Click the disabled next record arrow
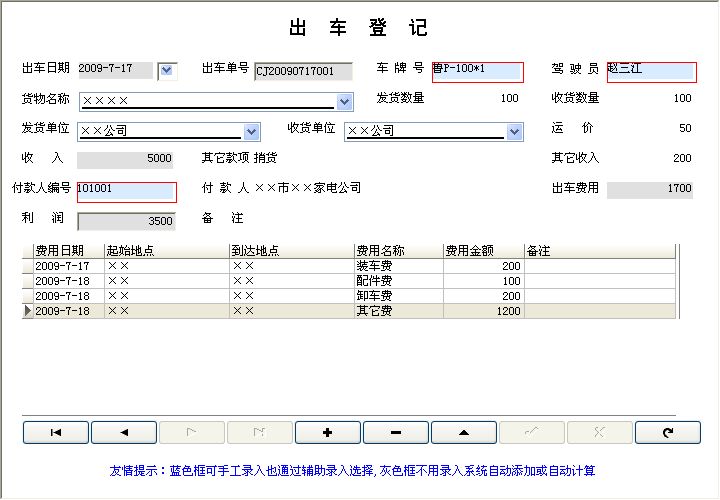720x500 pixels. pos(192,432)
